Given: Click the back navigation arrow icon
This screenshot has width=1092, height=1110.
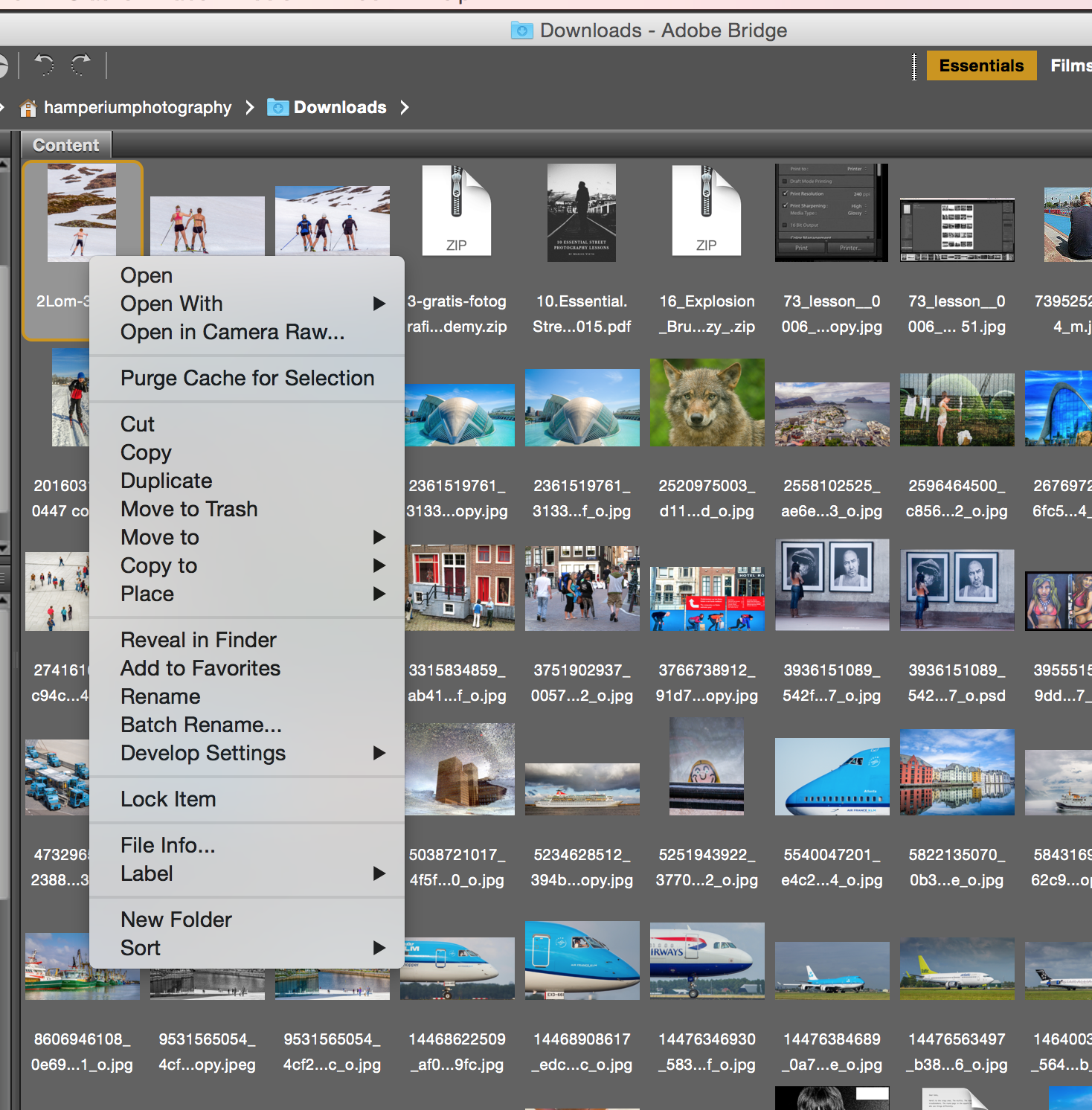Looking at the screenshot, I should (45, 65).
